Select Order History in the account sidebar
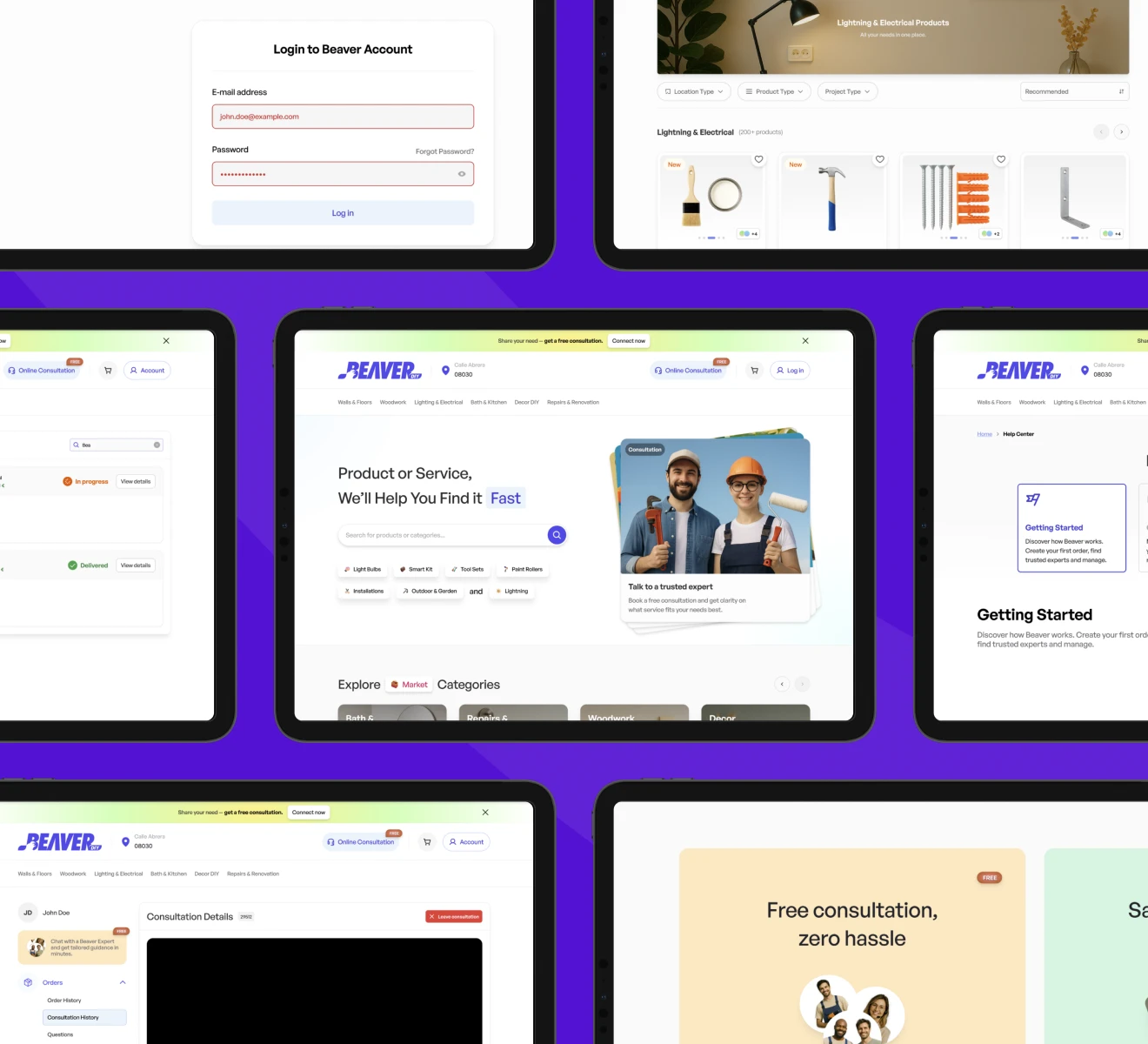 coord(64,1000)
